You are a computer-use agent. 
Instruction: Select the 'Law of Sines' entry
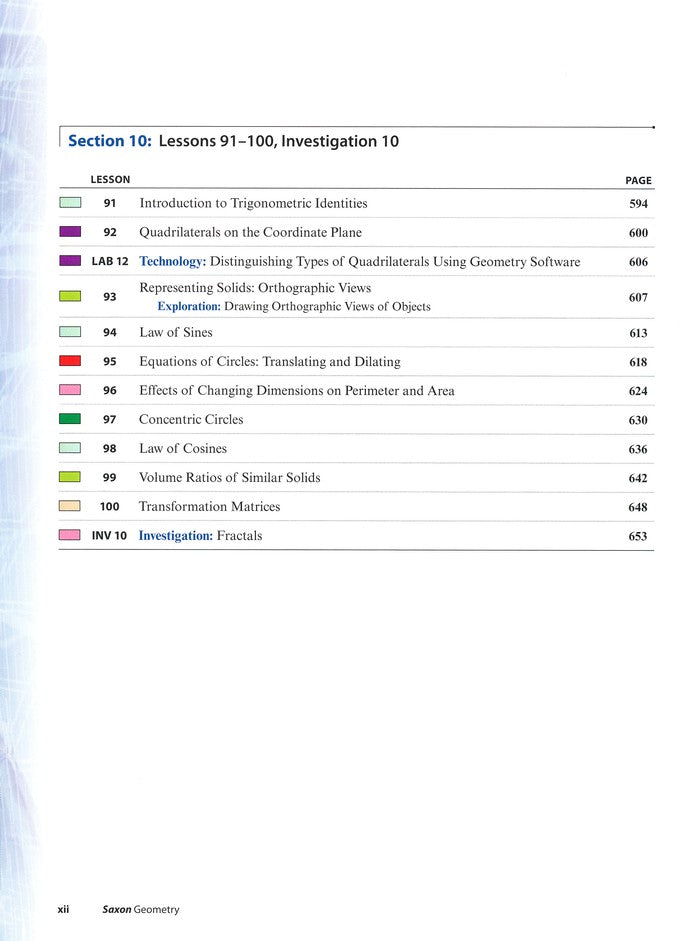click(175, 332)
